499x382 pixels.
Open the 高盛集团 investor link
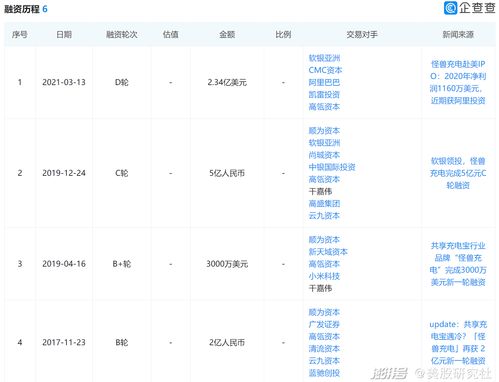[x=324, y=204]
